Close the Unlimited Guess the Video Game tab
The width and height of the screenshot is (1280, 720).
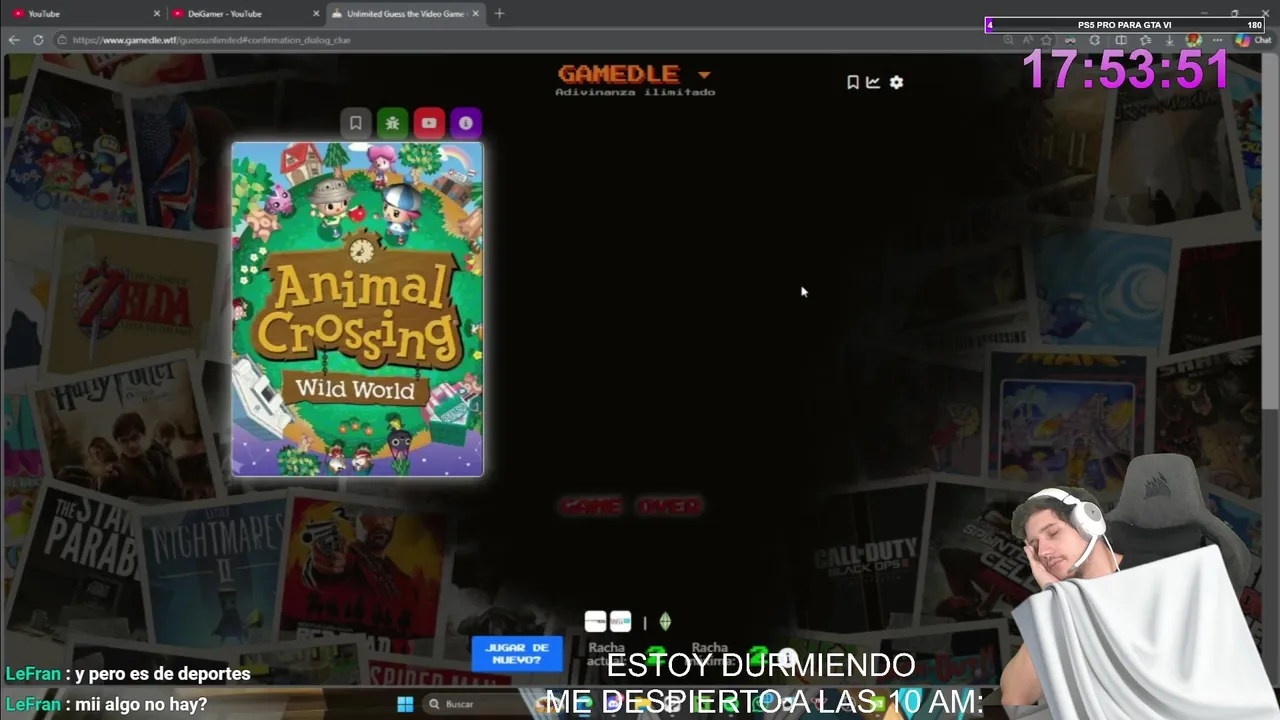coord(476,13)
